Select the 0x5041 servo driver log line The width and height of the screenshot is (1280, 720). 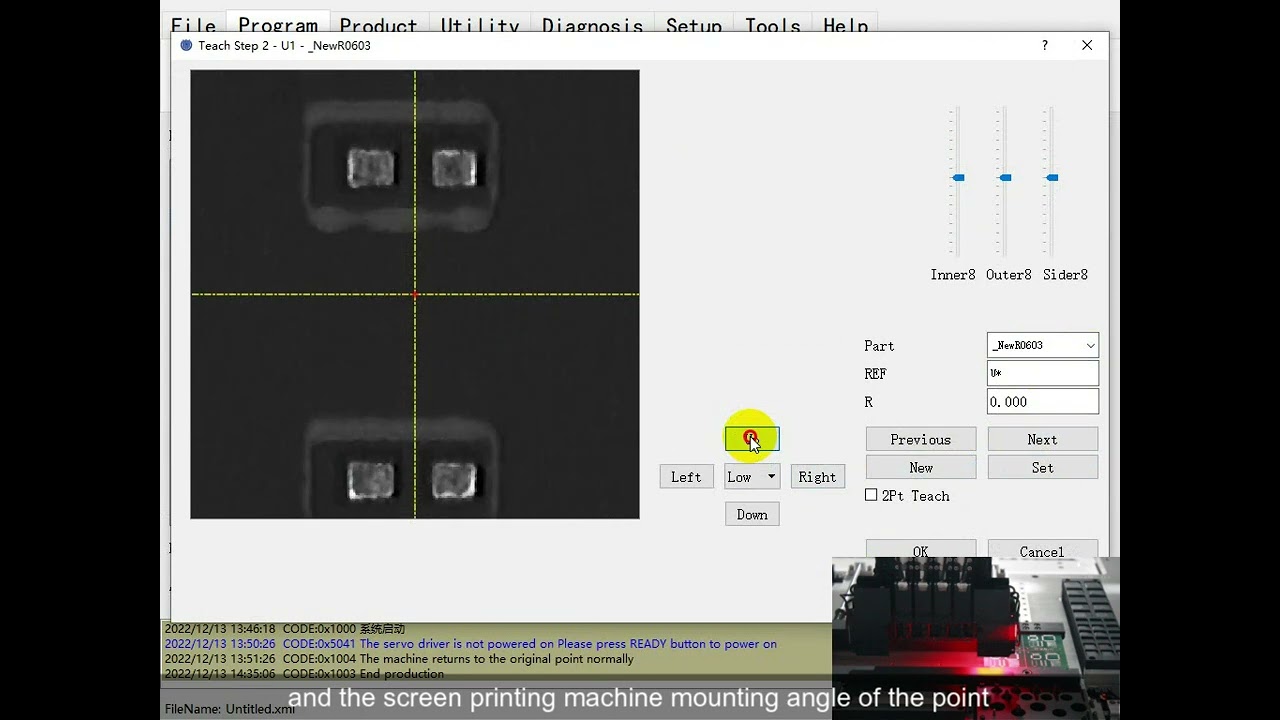click(x=471, y=644)
